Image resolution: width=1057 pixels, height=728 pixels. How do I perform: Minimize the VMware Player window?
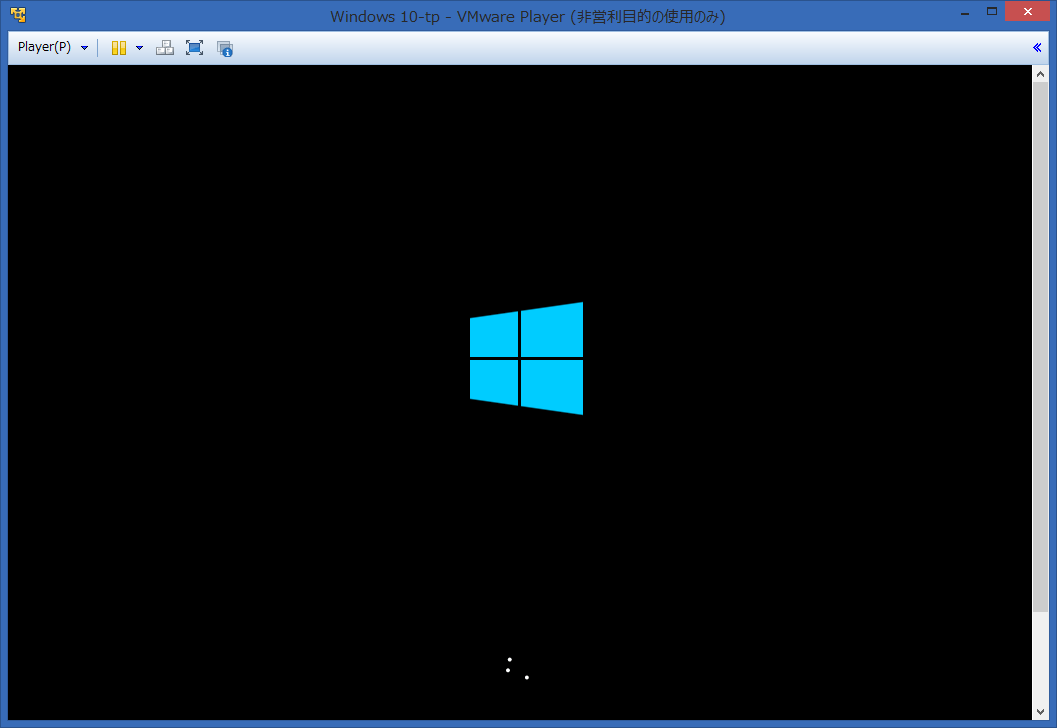(x=965, y=13)
